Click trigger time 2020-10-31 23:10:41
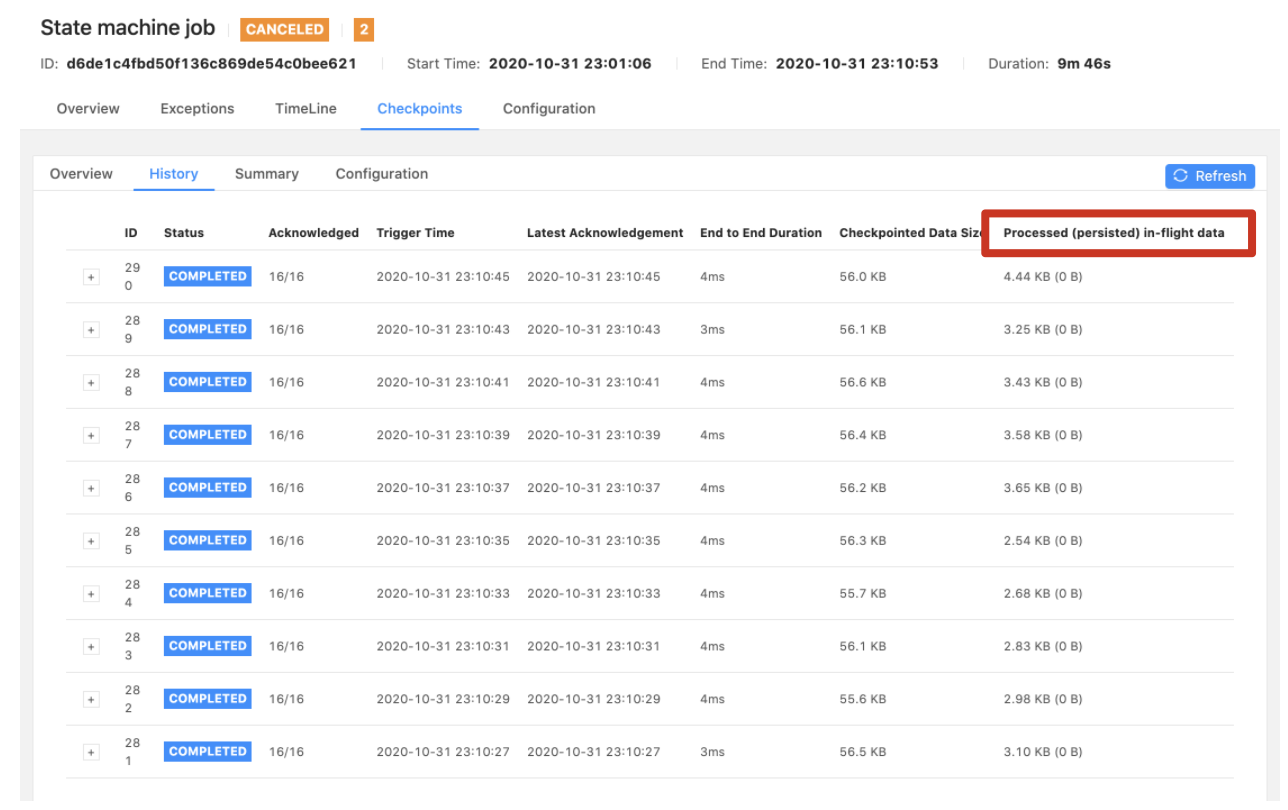This screenshot has height=810, width=1288. pos(443,382)
